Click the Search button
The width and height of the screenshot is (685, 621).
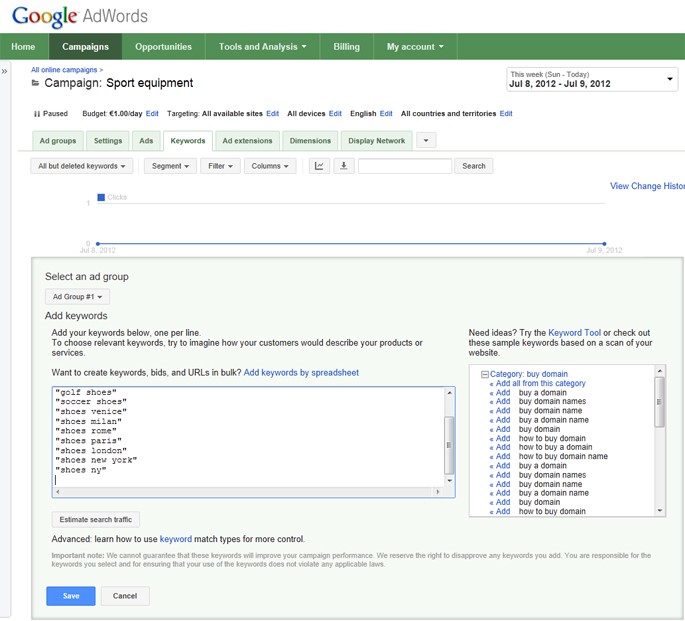[474, 166]
